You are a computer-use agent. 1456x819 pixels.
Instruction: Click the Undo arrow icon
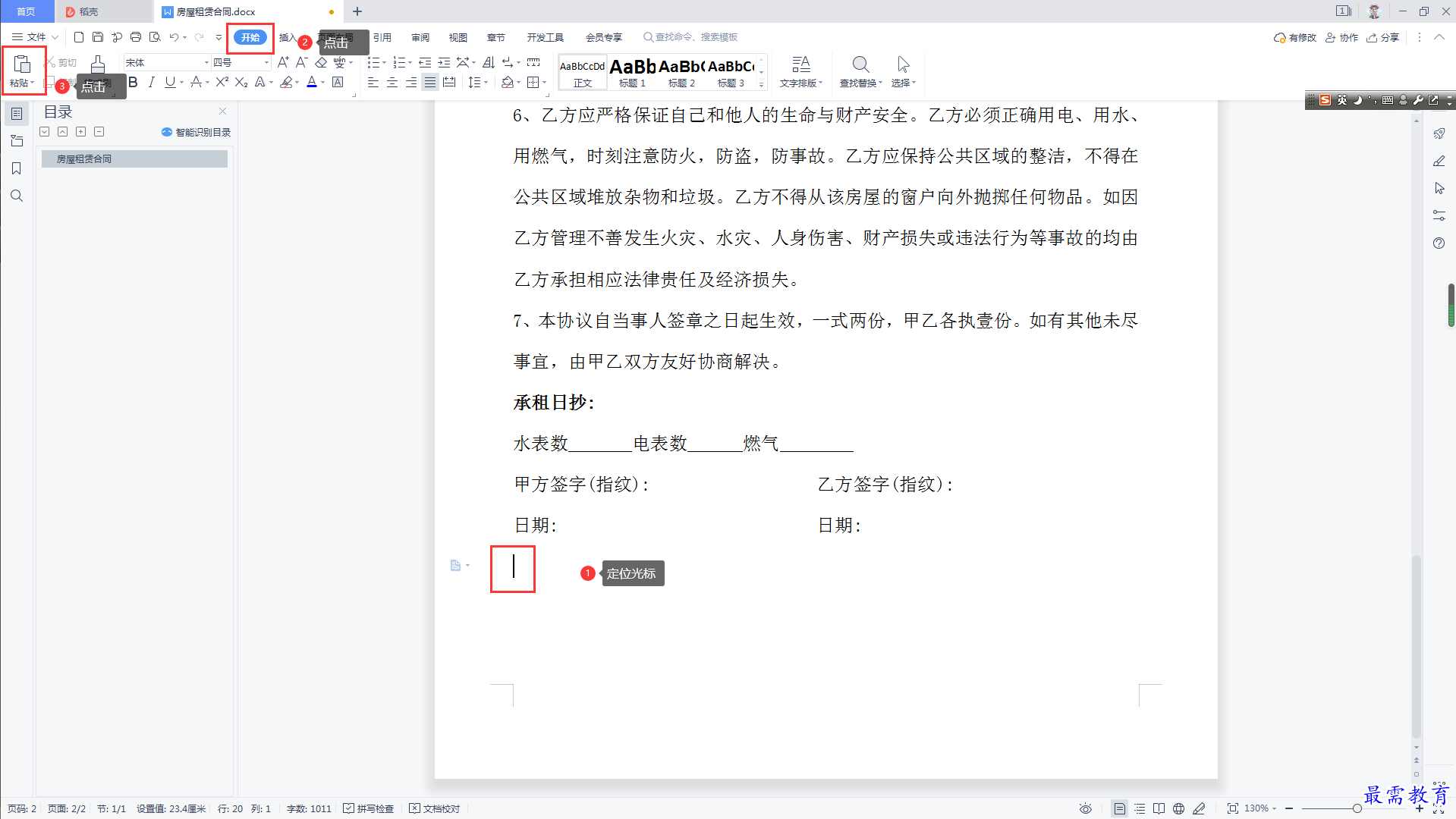point(174,36)
